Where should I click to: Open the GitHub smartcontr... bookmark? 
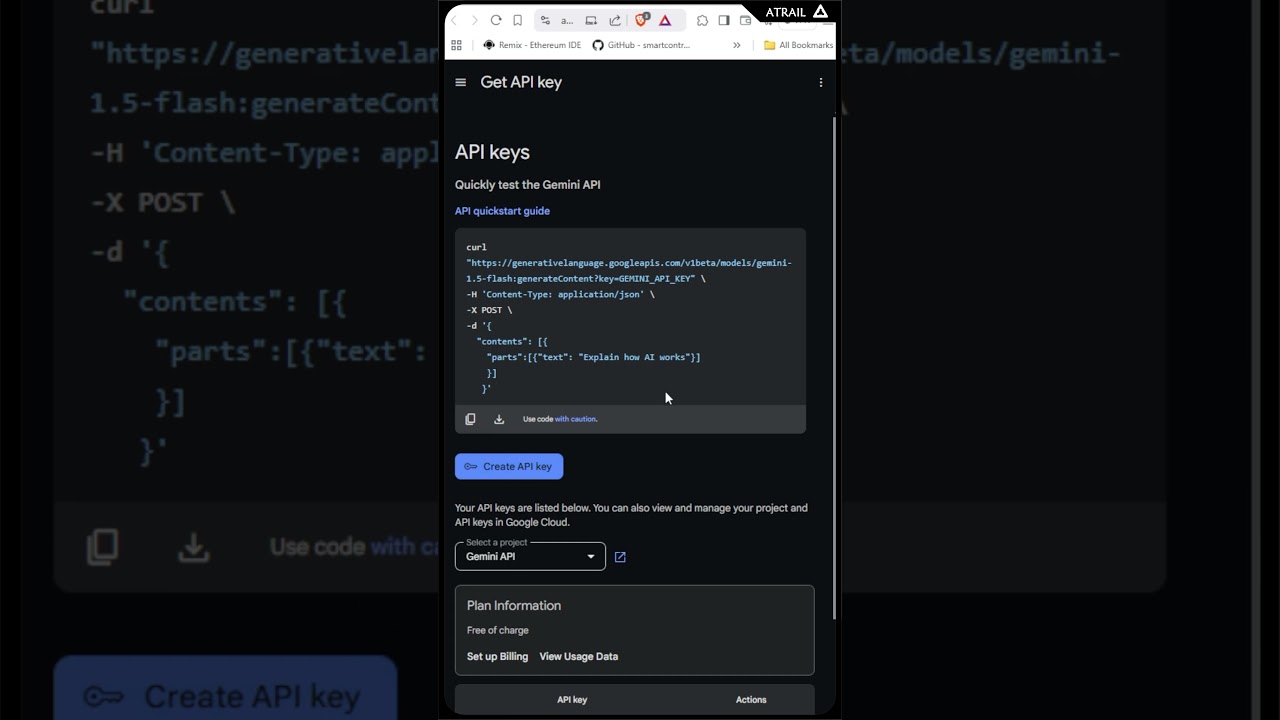[x=641, y=45]
